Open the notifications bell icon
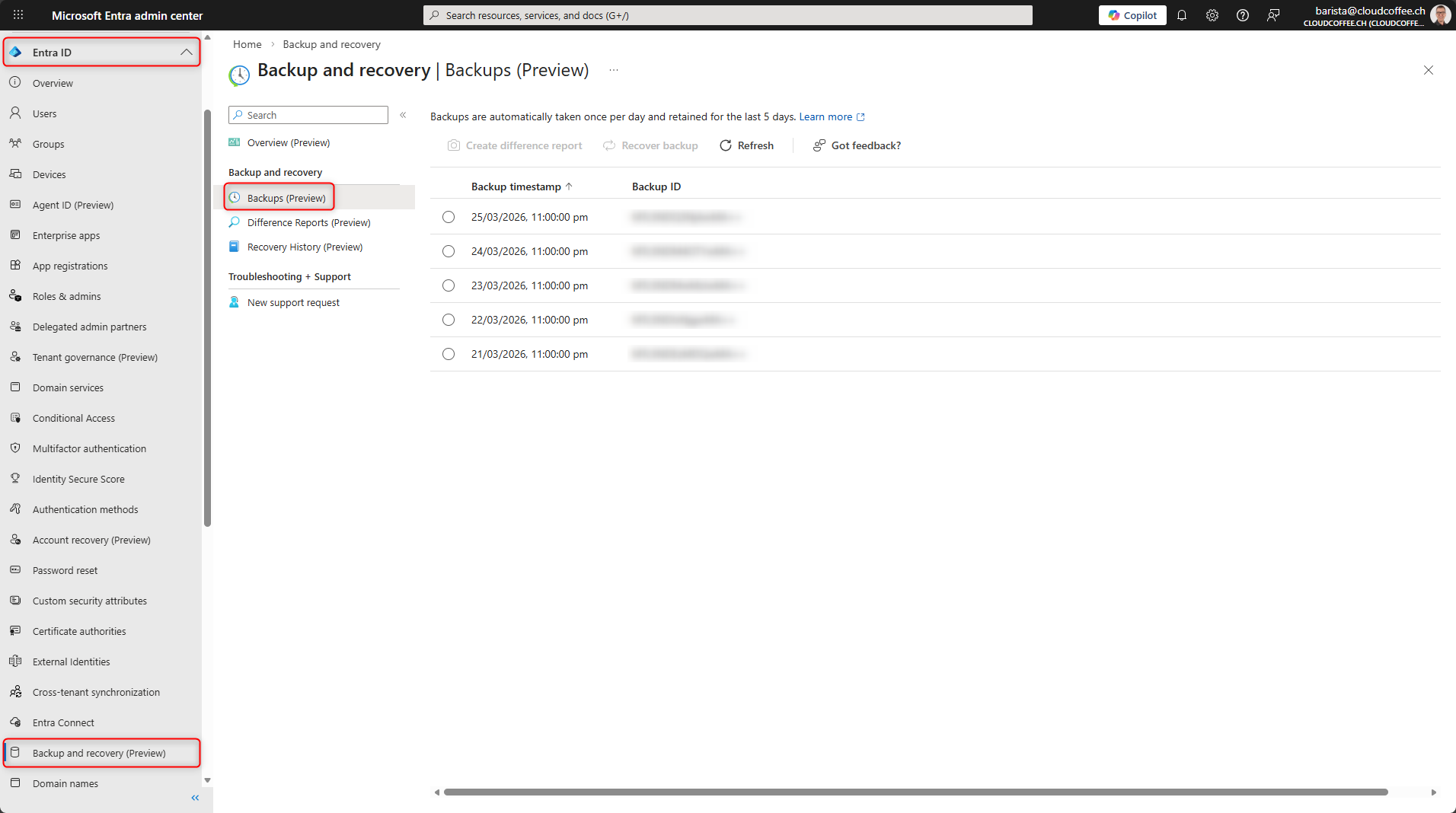Viewport: 1456px width, 813px height. [x=1182, y=15]
